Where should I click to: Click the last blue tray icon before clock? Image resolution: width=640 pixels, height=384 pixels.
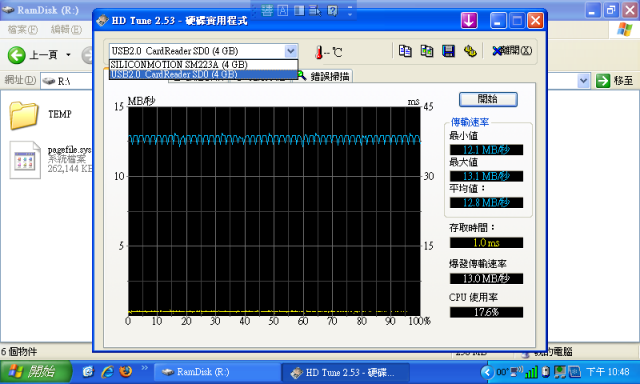pos(575,372)
